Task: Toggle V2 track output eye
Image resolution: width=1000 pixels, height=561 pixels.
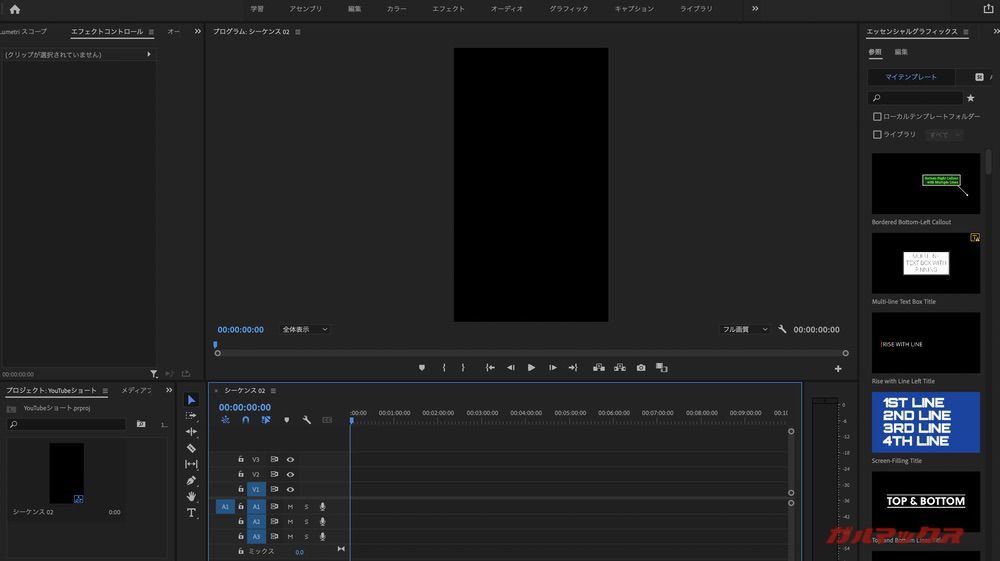Action: tap(290, 475)
